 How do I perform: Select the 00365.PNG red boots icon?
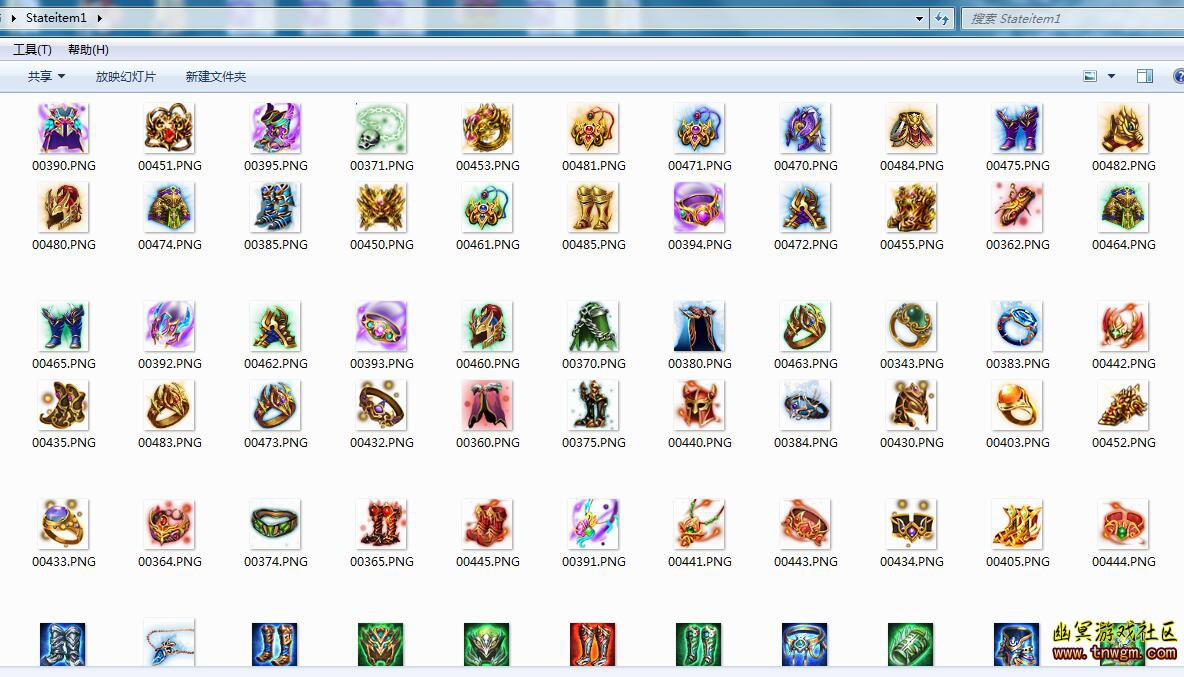(381, 524)
